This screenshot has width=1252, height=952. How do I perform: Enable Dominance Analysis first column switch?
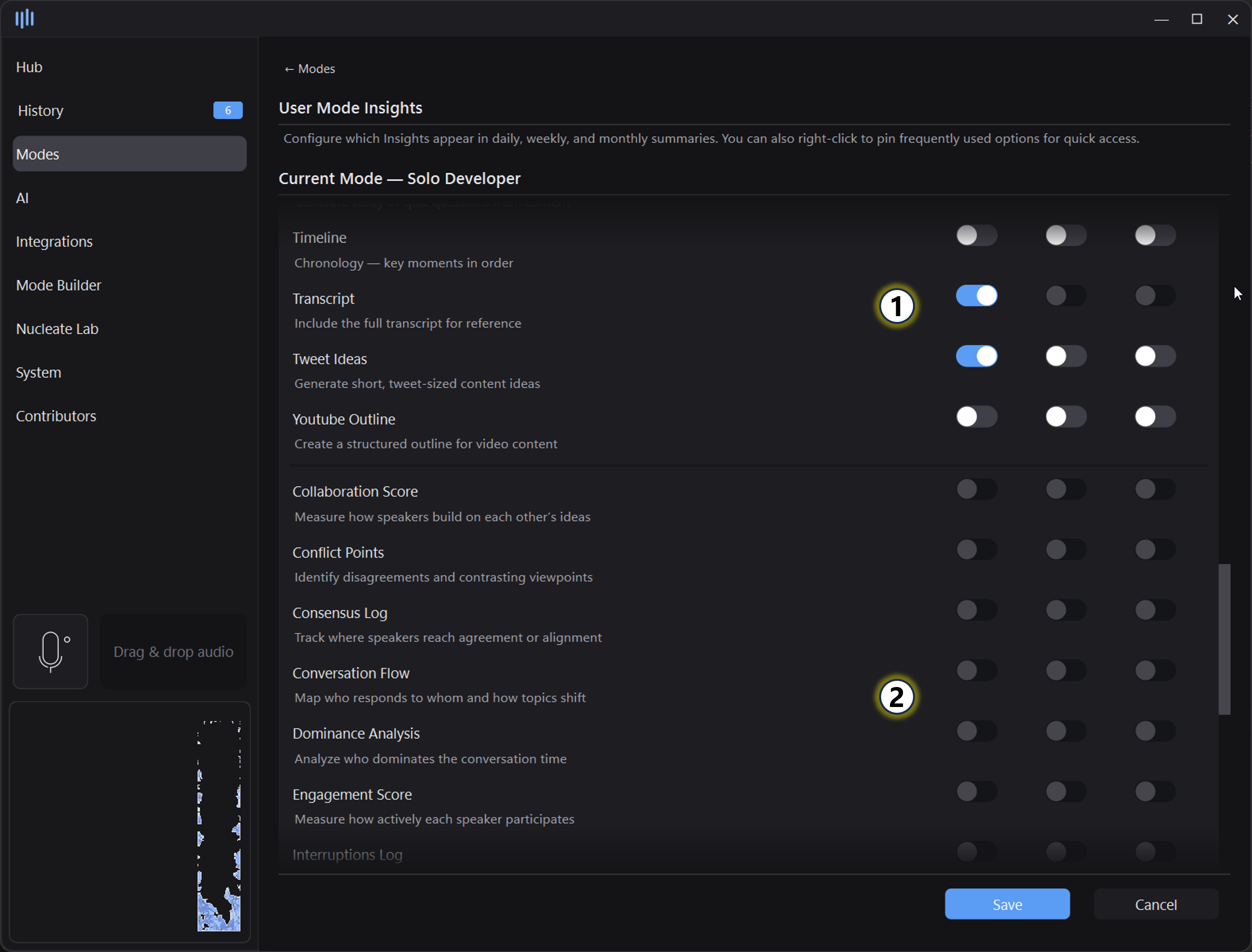[x=977, y=732]
